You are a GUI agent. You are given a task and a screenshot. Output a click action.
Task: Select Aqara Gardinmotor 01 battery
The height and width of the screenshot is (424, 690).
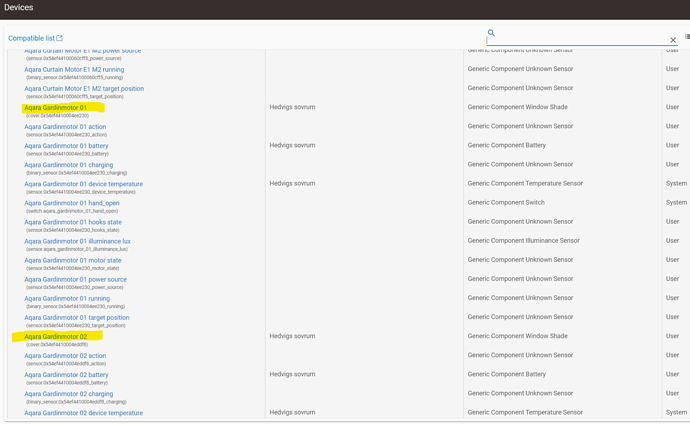tap(66, 146)
